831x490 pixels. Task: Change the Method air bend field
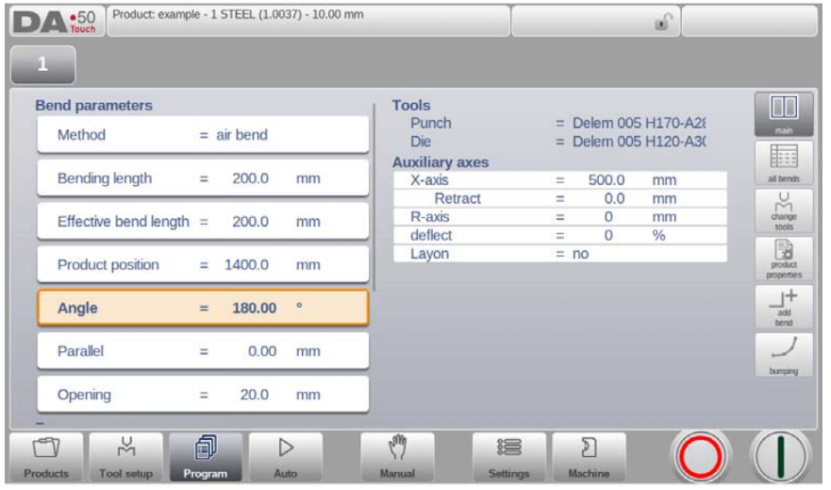pos(203,135)
